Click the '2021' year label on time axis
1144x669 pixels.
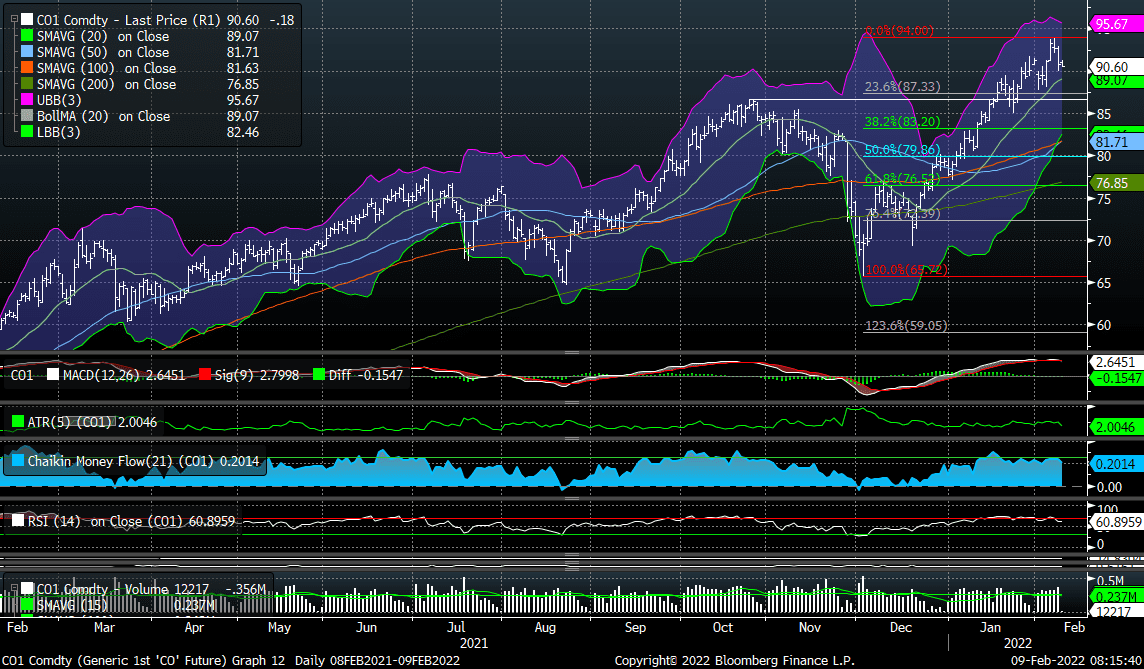pyautogui.click(x=474, y=643)
